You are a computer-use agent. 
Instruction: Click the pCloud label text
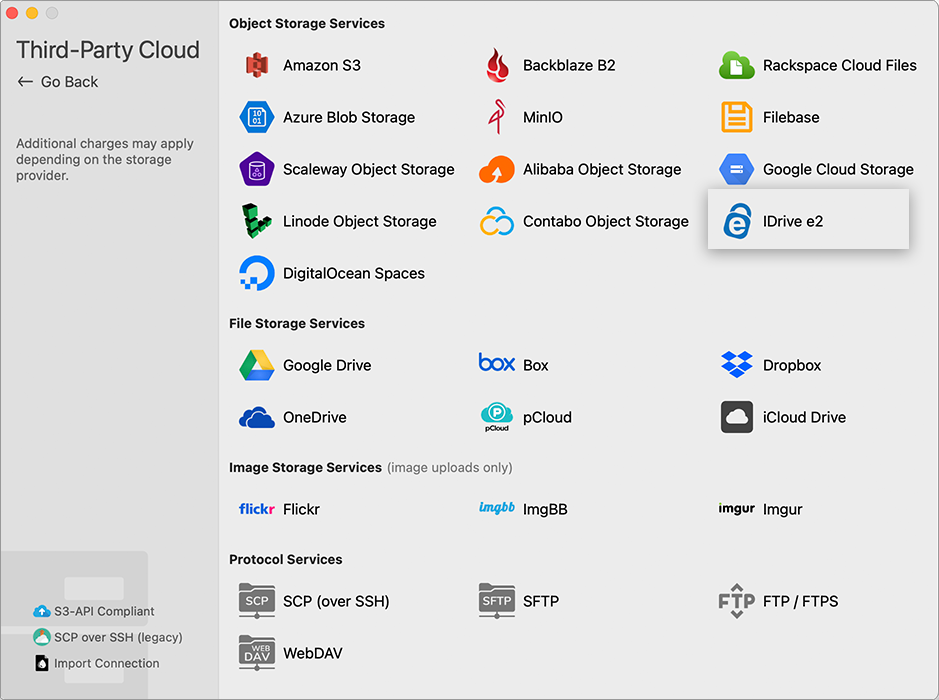coord(547,417)
